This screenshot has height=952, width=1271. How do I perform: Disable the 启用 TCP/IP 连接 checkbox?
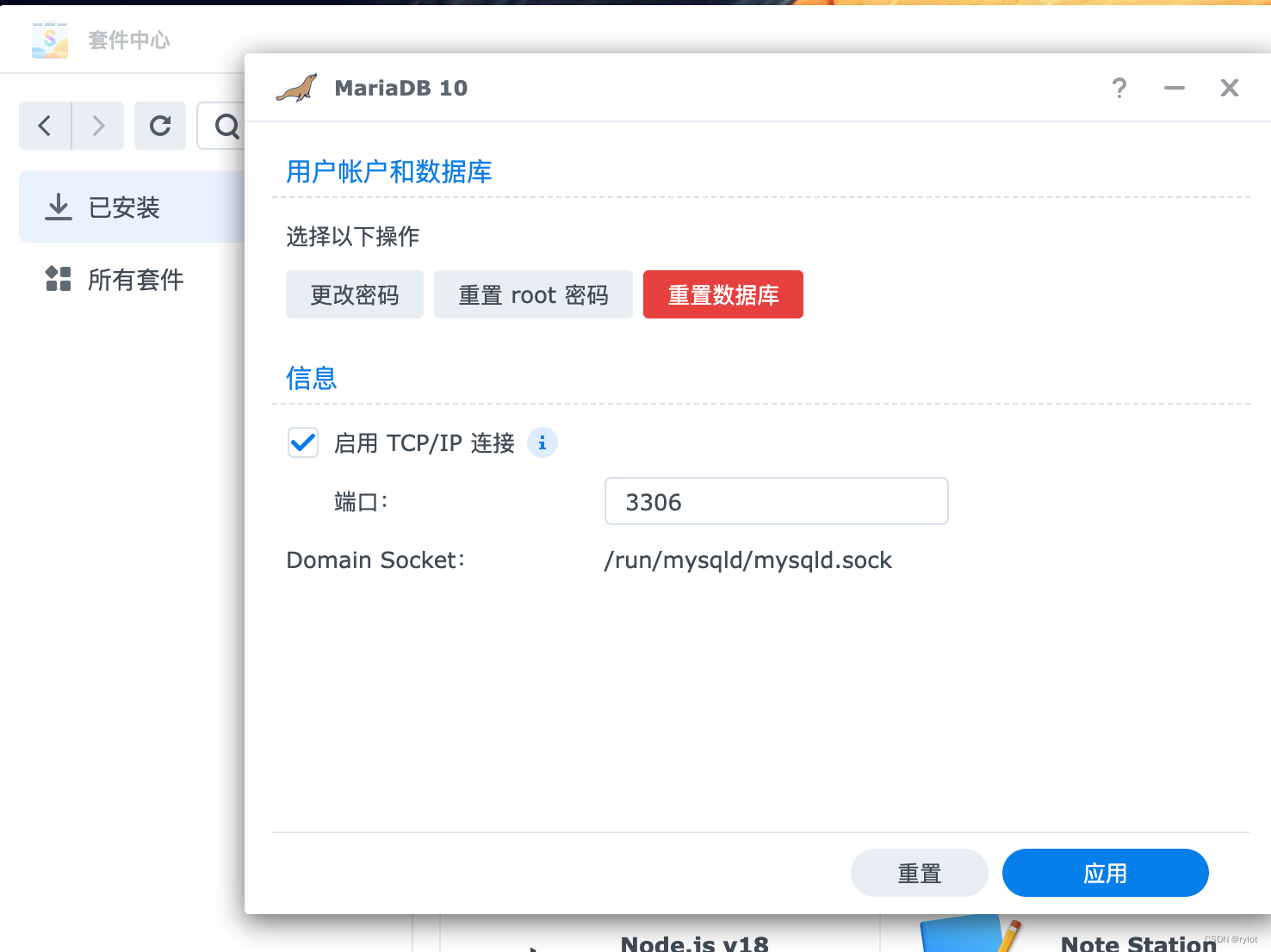[x=302, y=442]
